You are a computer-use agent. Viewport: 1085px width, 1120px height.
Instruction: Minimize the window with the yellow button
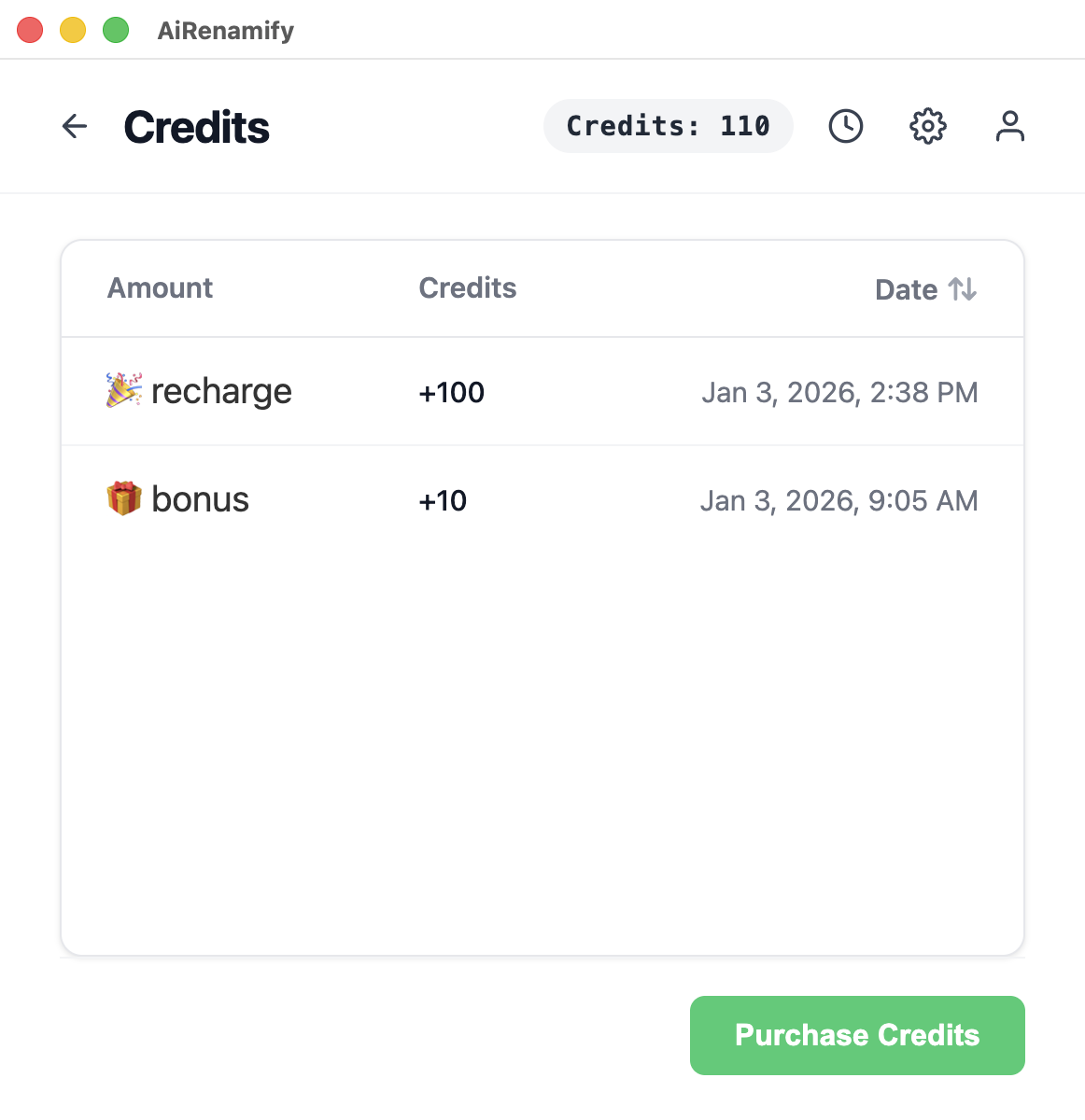(73, 30)
